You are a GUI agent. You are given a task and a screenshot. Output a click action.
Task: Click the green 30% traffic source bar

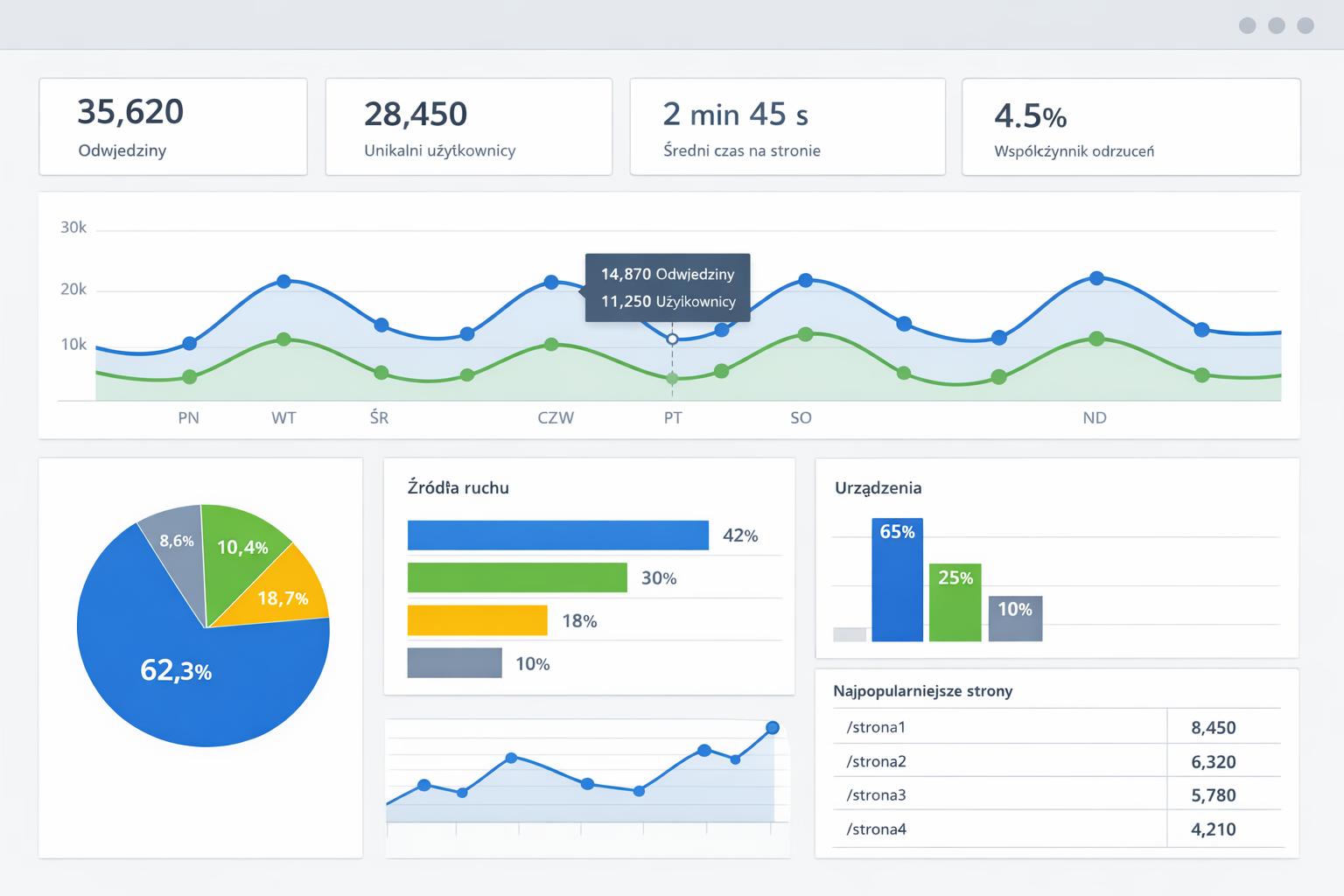[517, 577]
